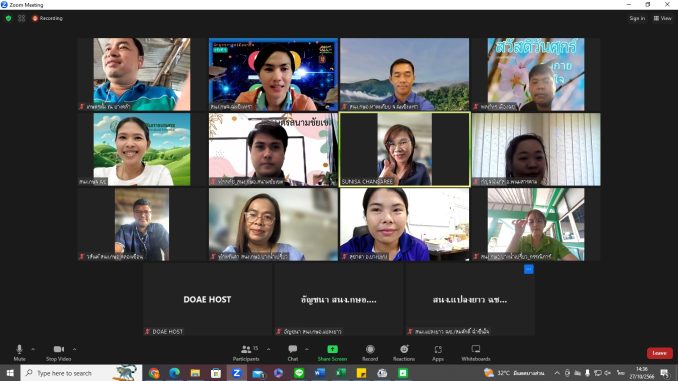
Task: Open Microsoft Excel from taskbar
Action: pyautogui.click(x=340, y=373)
